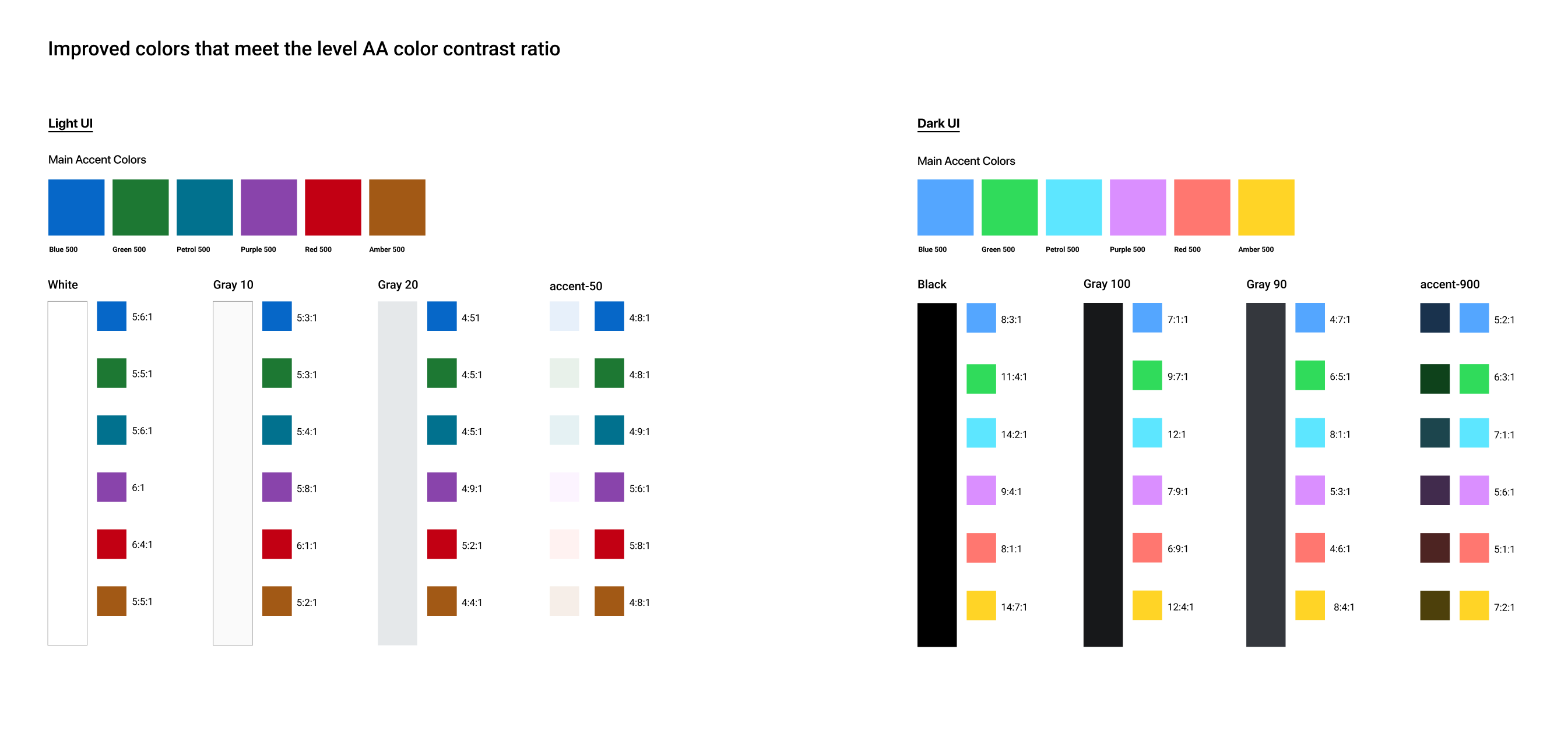Select the tall Black background bar

[937, 474]
